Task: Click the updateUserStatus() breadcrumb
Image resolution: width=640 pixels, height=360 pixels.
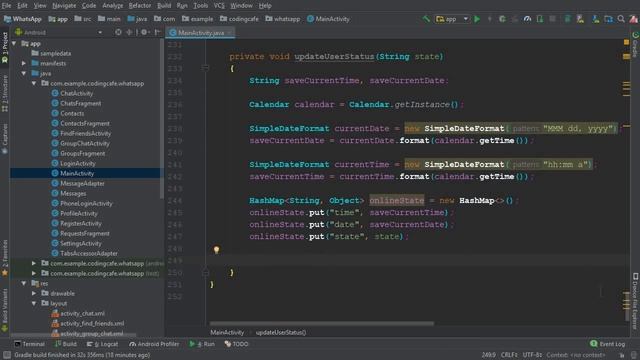Action: pyautogui.click(x=281, y=332)
